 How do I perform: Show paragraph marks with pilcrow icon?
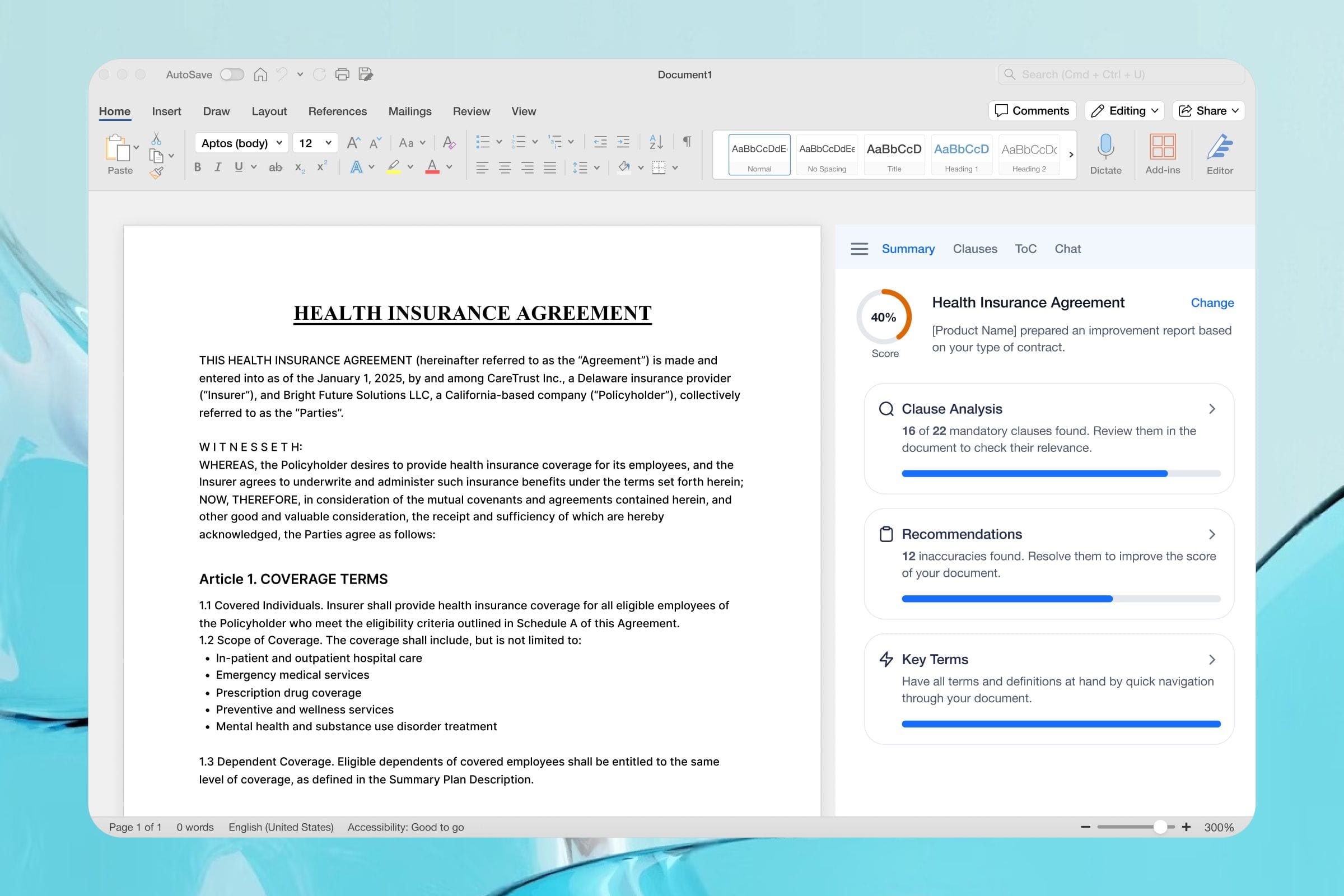(688, 142)
